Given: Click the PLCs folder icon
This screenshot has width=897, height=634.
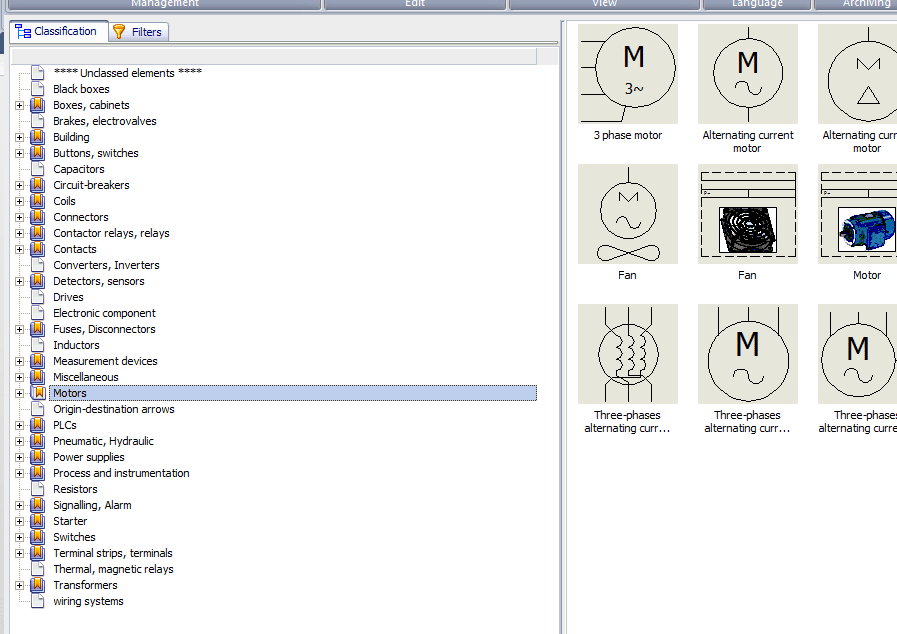Looking at the screenshot, I should click(x=38, y=425).
